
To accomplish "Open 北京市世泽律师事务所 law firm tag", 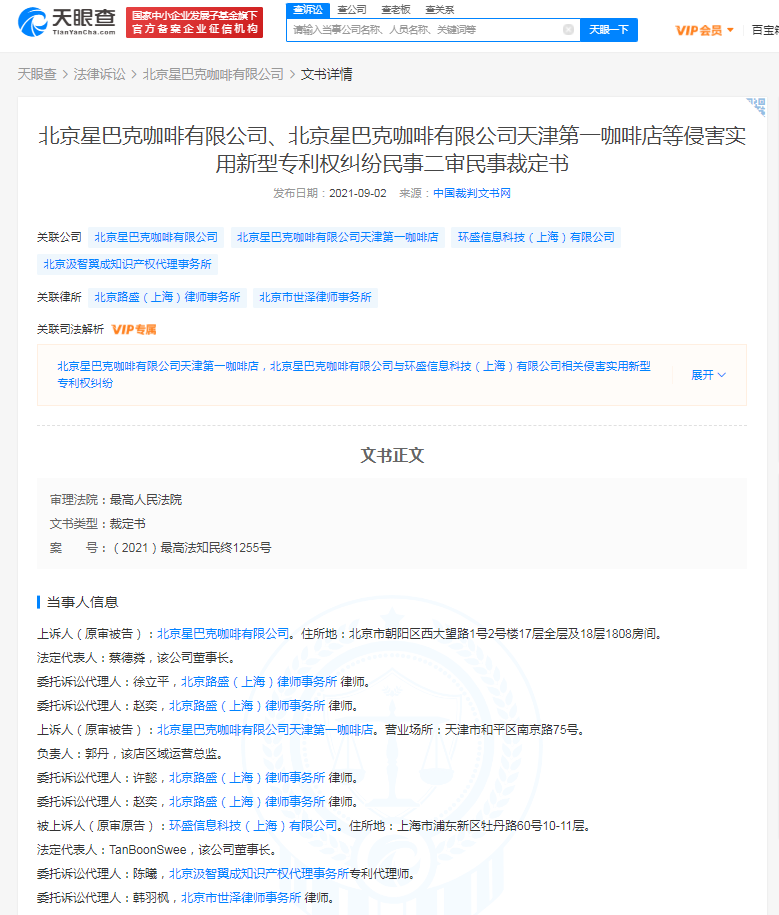I will (315, 298).
